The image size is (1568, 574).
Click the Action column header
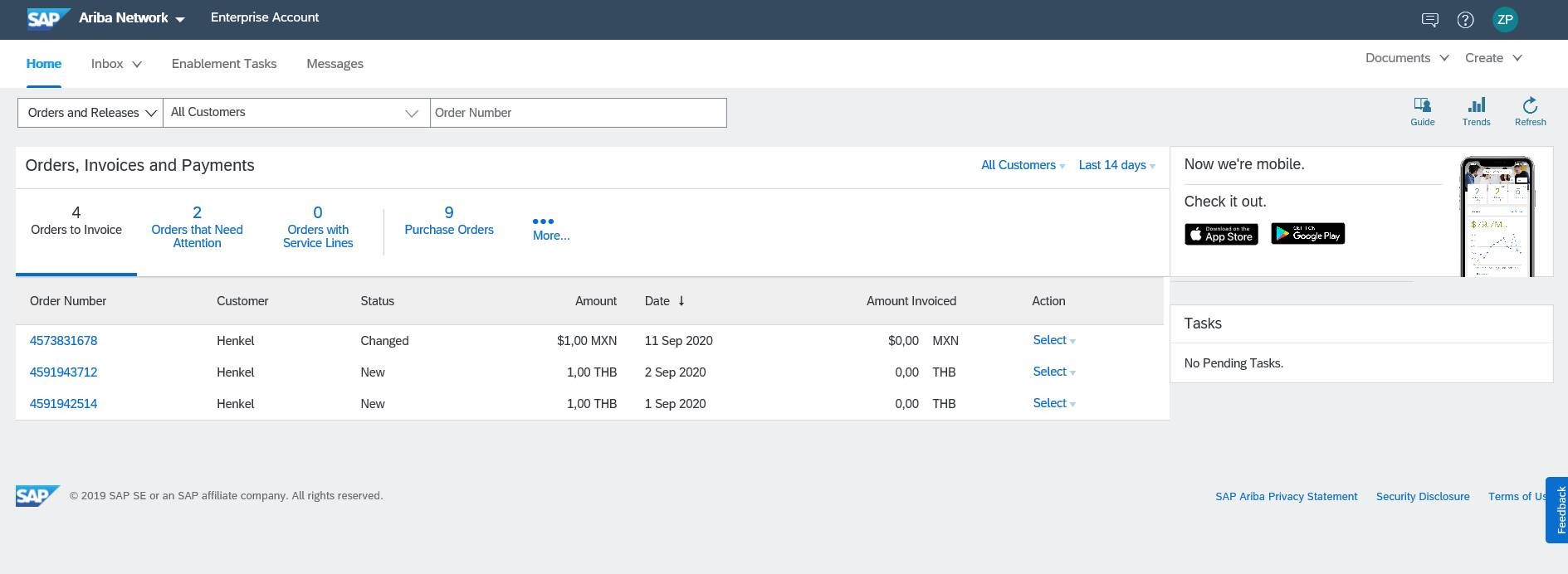click(1048, 301)
